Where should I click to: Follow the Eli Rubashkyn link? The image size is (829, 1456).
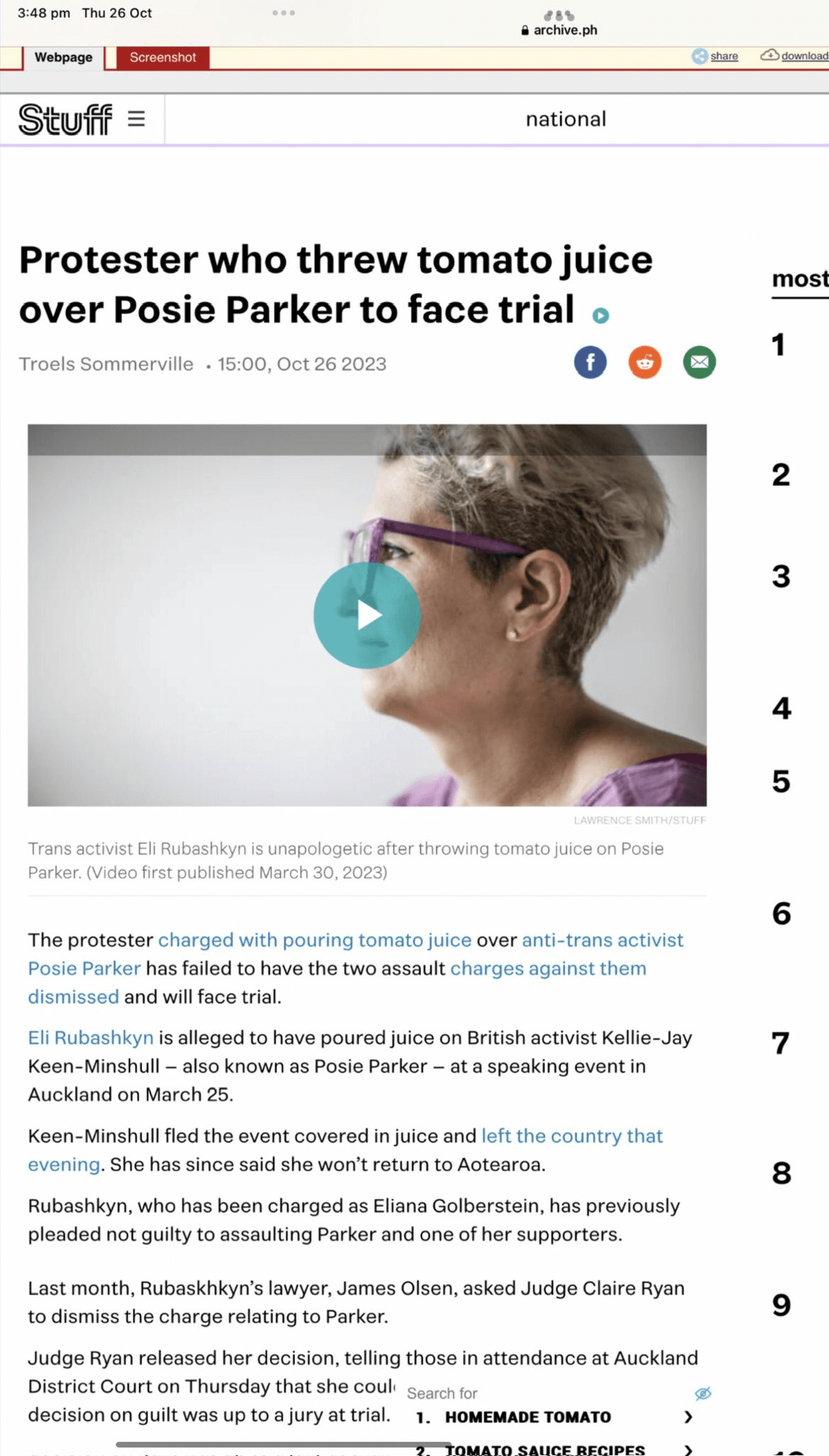pos(90,1038)
